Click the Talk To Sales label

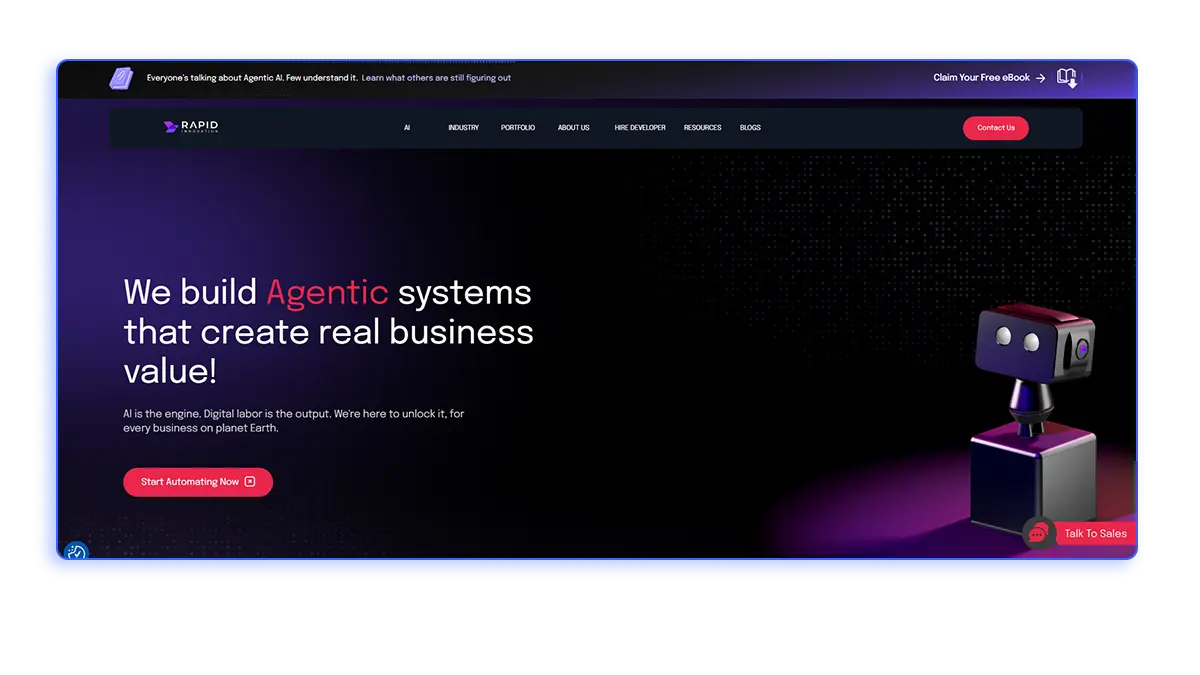click(x=1095, y=534)
